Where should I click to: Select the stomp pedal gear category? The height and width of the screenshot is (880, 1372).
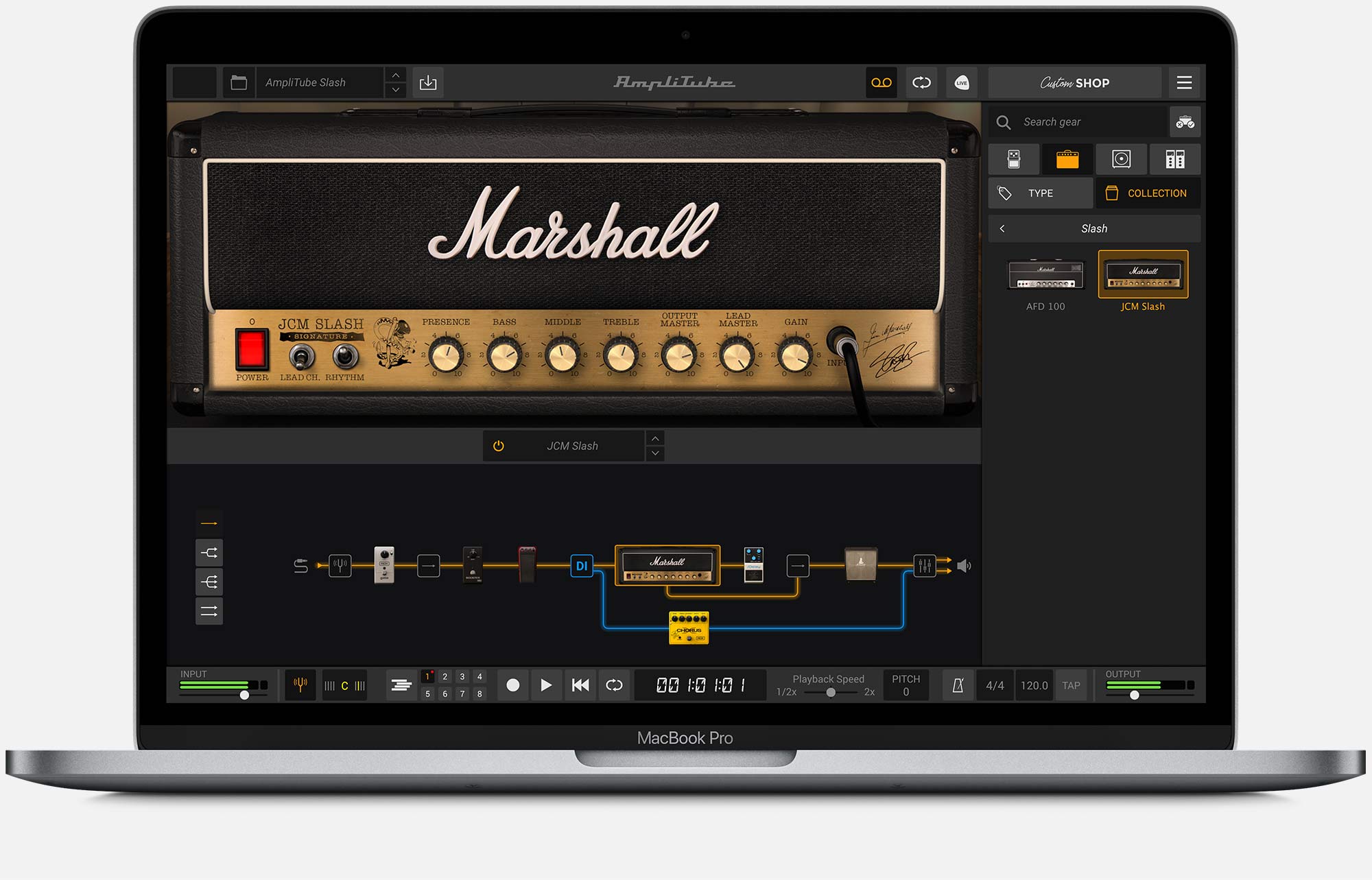point(1014,159)
